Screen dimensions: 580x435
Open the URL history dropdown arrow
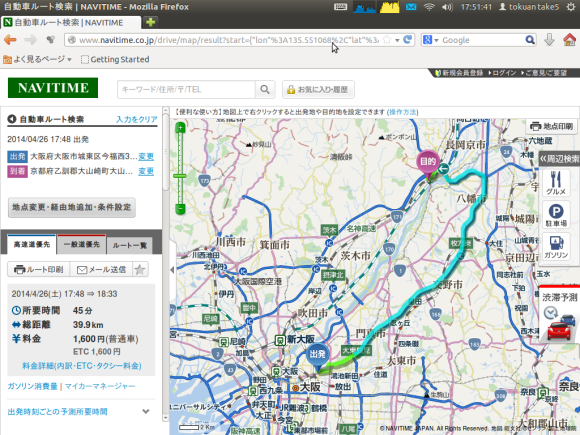[x=397, y=40]
